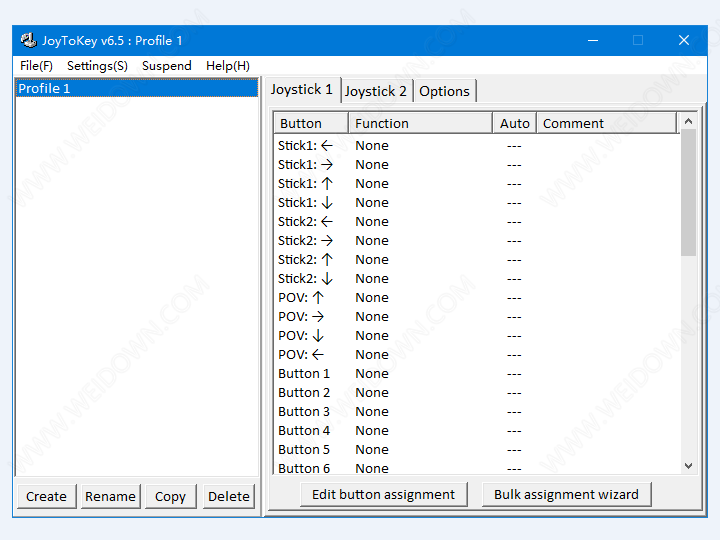This screenshot has width=720, height=540.
Task: Click the Suspend menu item
Action: [x=166, y=66]
